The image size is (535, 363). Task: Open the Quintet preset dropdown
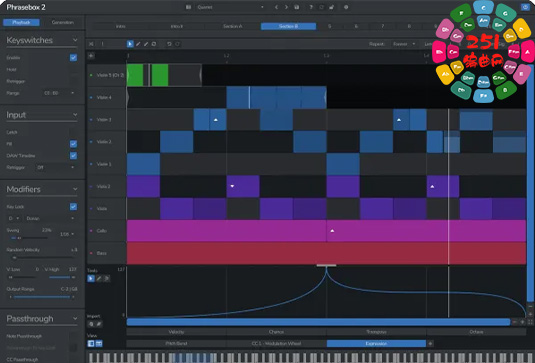tap(231, 7)
